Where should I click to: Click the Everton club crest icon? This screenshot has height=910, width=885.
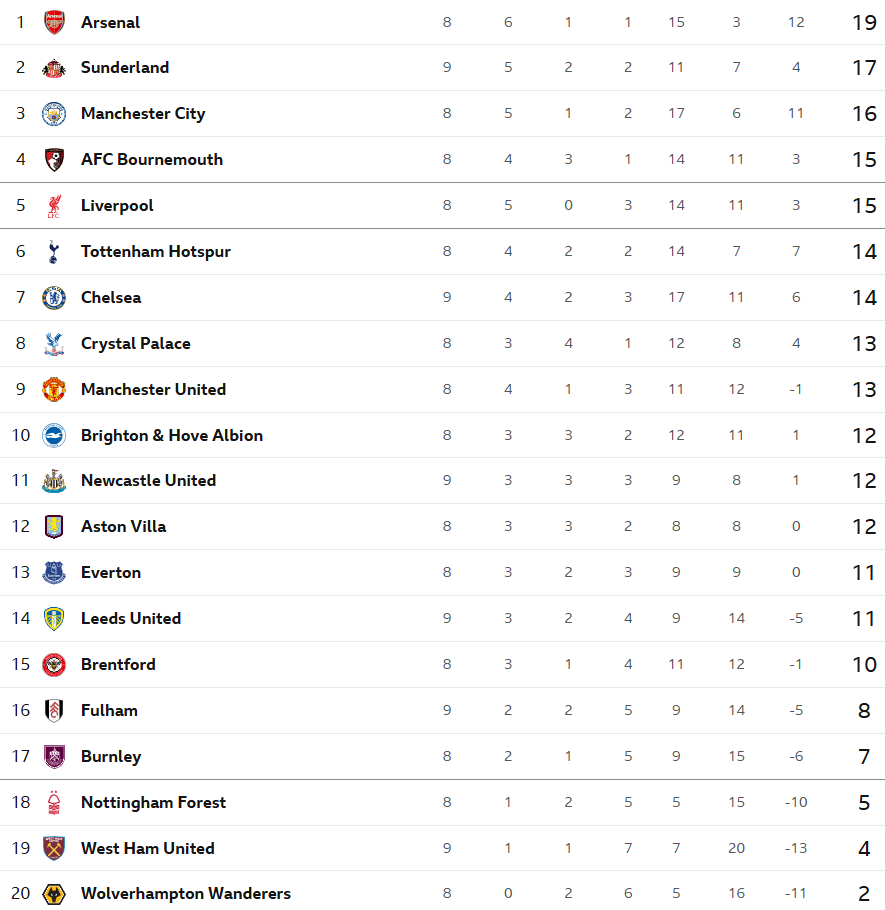pos(54,573)
